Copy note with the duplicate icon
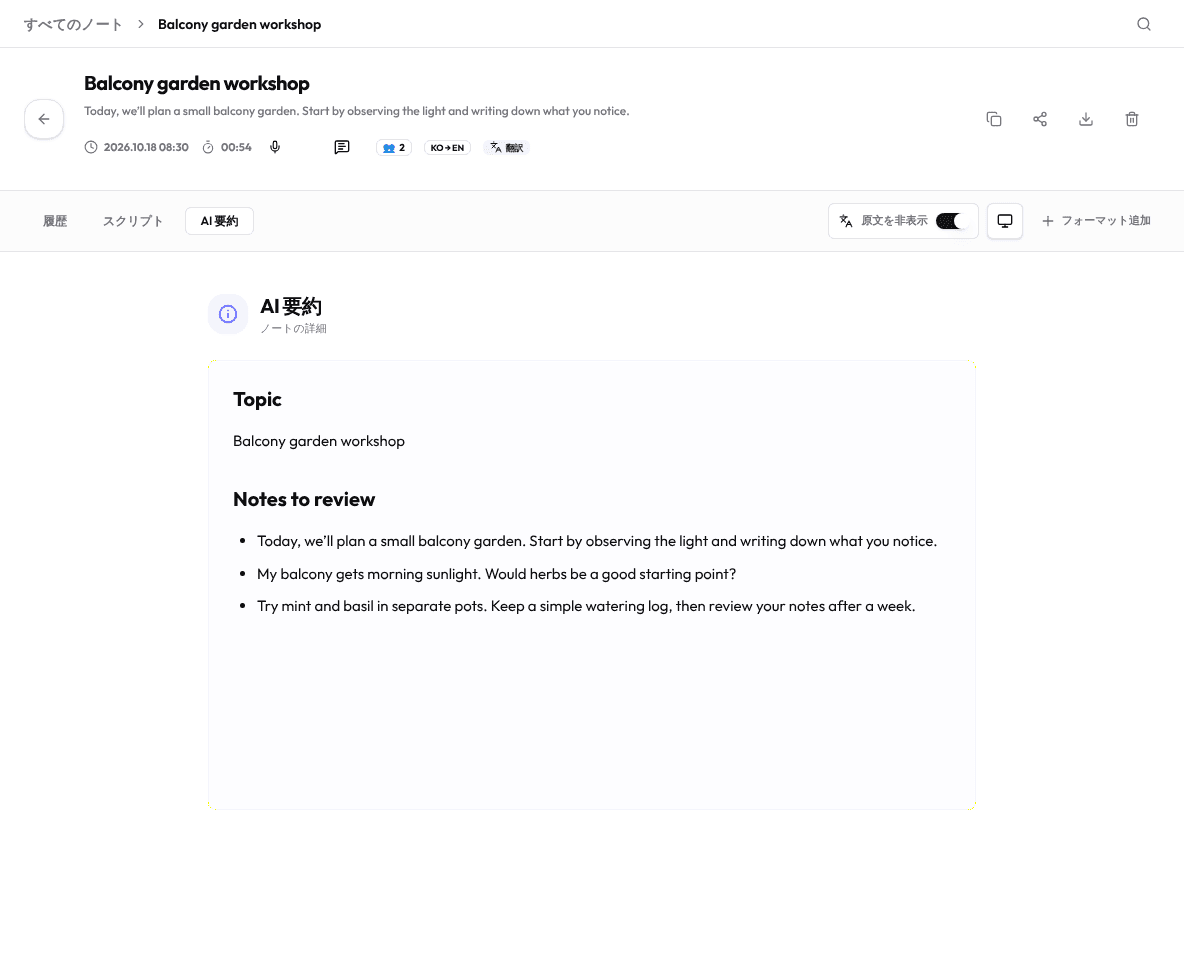Screen dimensions: 1184x960 coord(994,119)
